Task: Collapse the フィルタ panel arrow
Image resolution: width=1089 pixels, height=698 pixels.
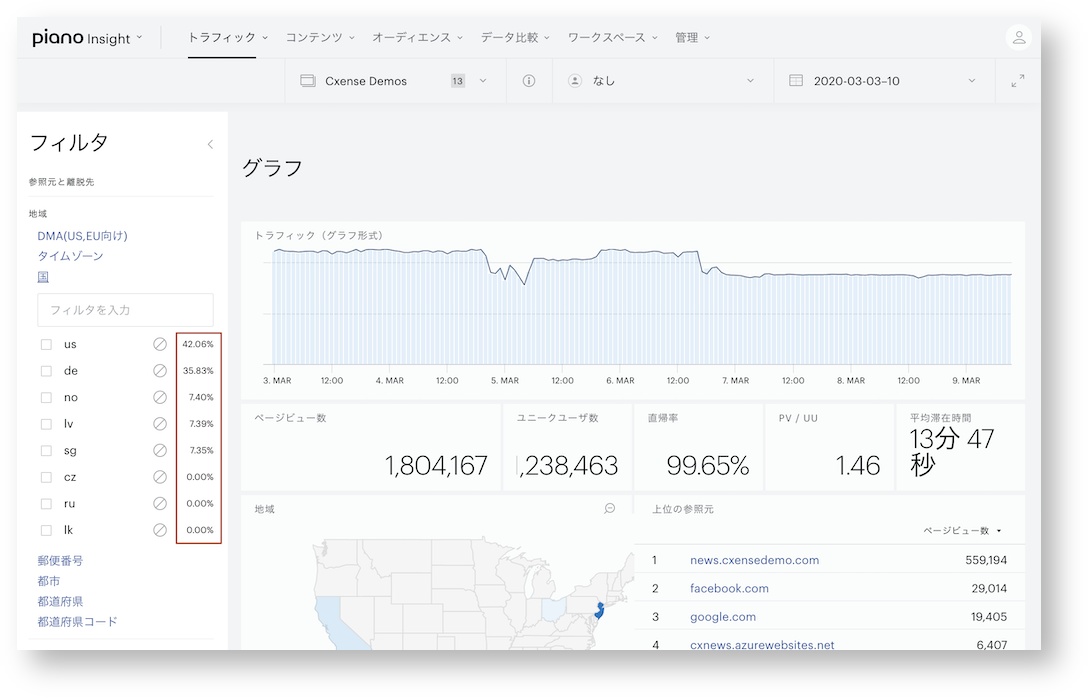Action: [210, 144]
